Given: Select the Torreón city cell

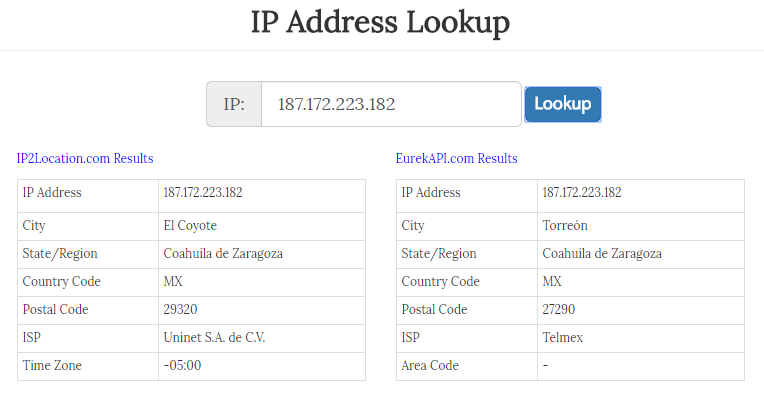Looking at the screenshot, I should (x=641, y=226).
